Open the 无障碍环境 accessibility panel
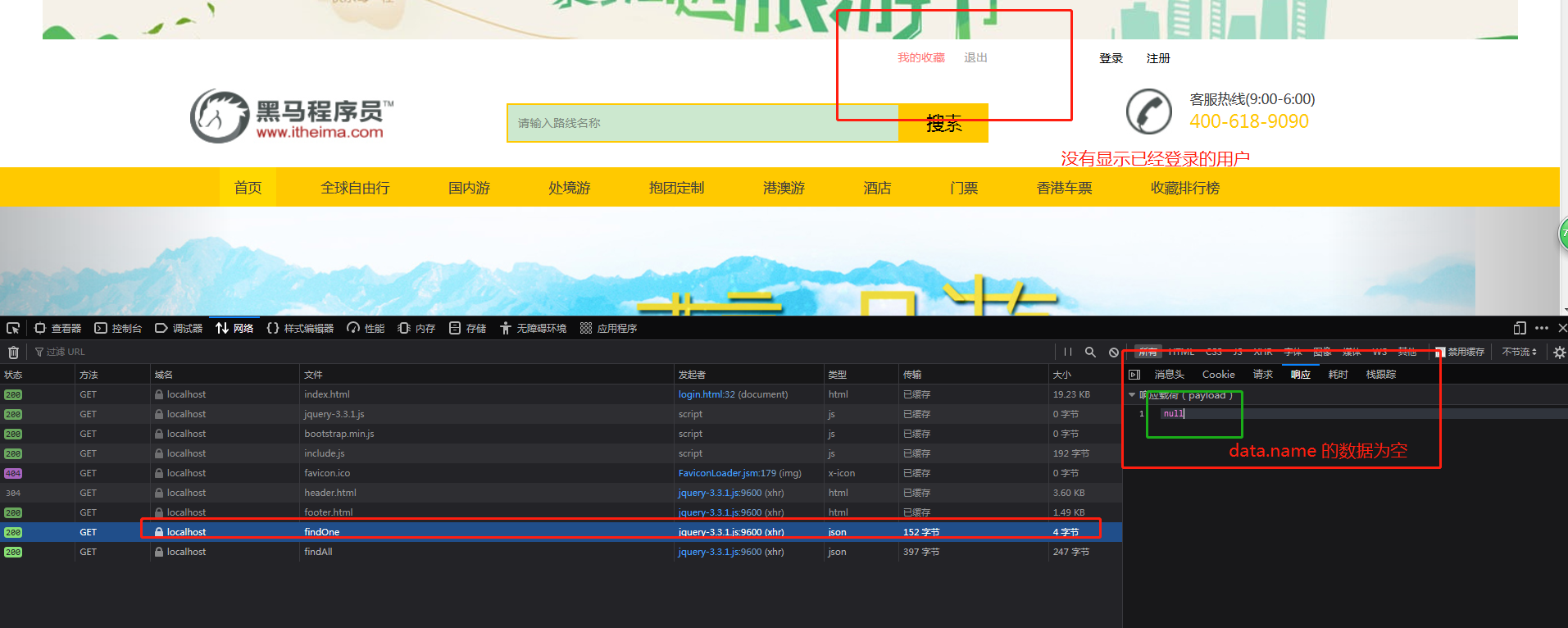 pyautogui.click(x=533, y=328)
